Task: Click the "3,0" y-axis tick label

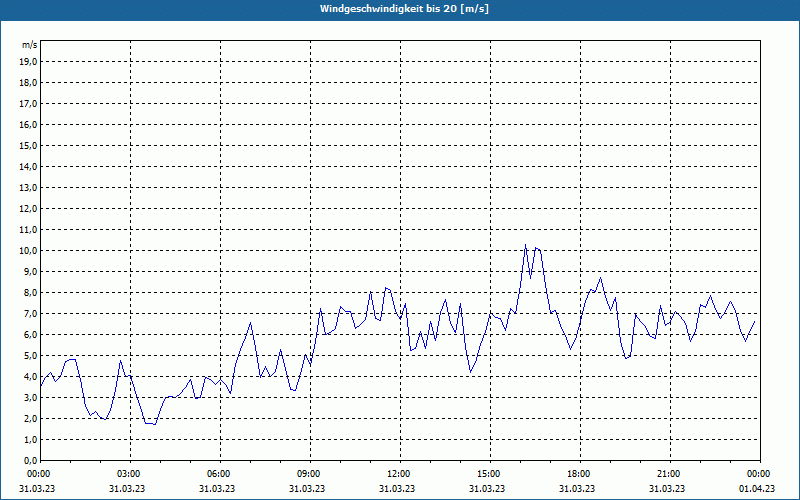Action: [30, 397]
